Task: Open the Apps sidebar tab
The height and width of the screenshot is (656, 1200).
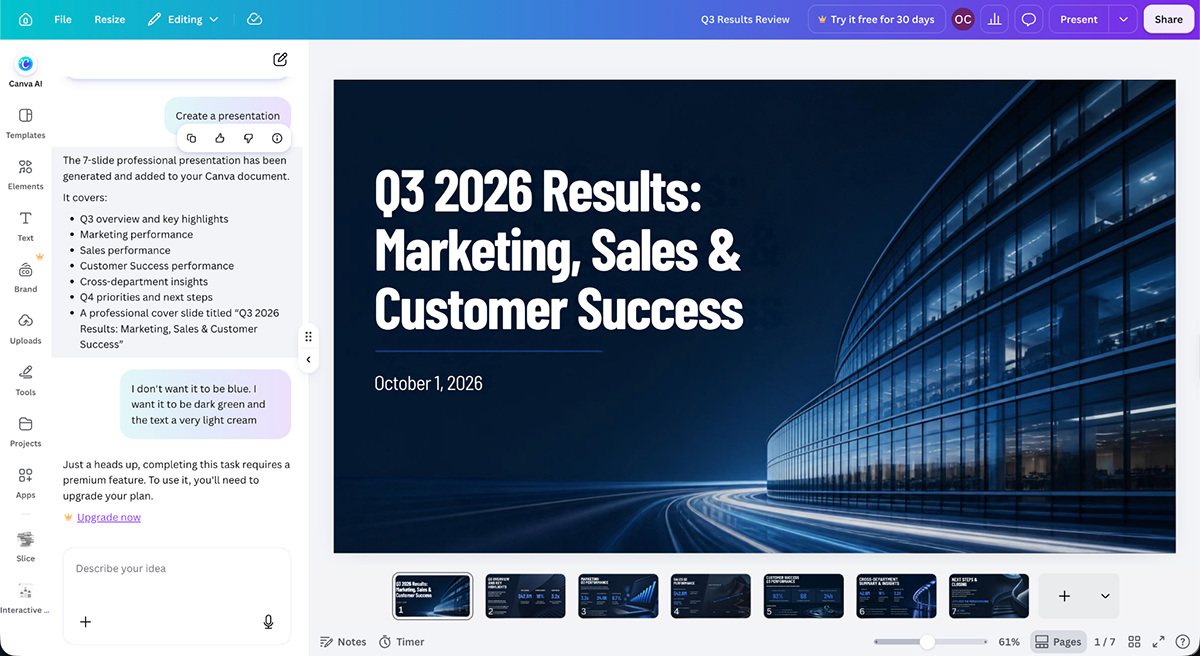Action: tap(26, 483)
